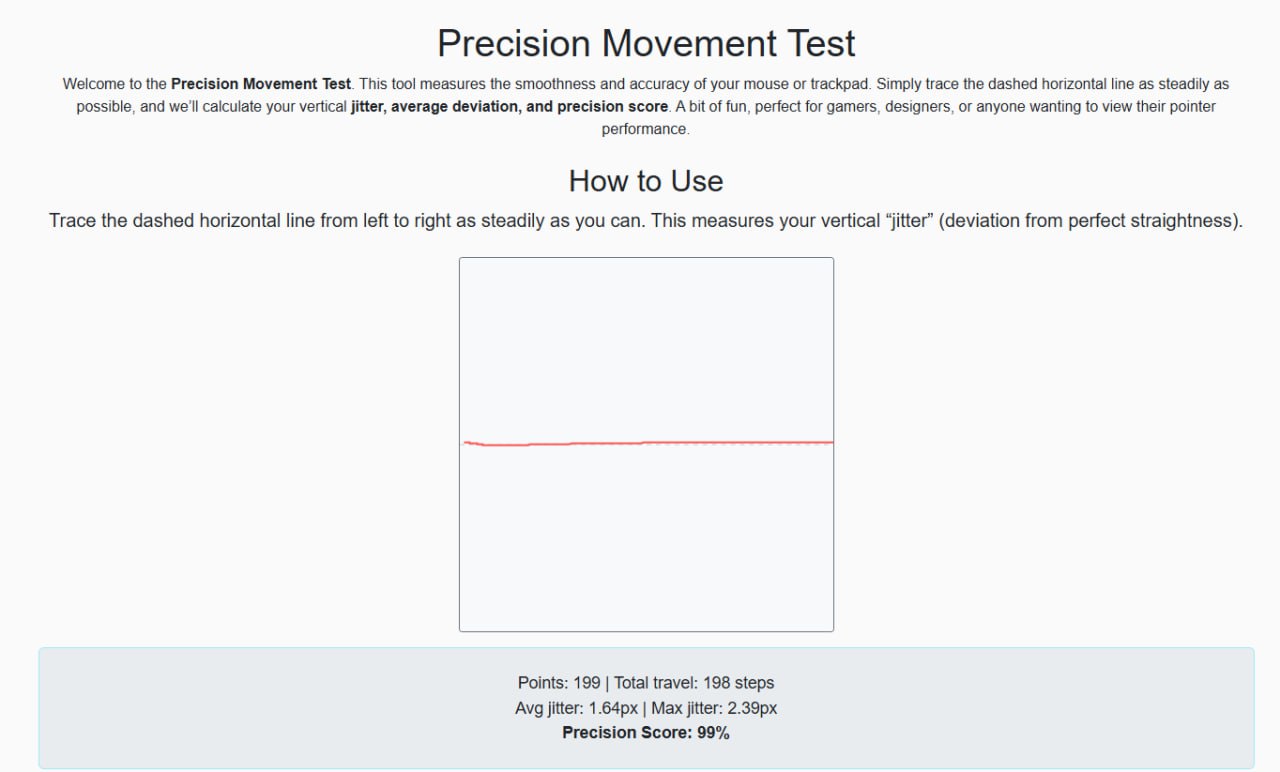
Task: Click the left starting point of the red traced line
Action: coord(466,442)
